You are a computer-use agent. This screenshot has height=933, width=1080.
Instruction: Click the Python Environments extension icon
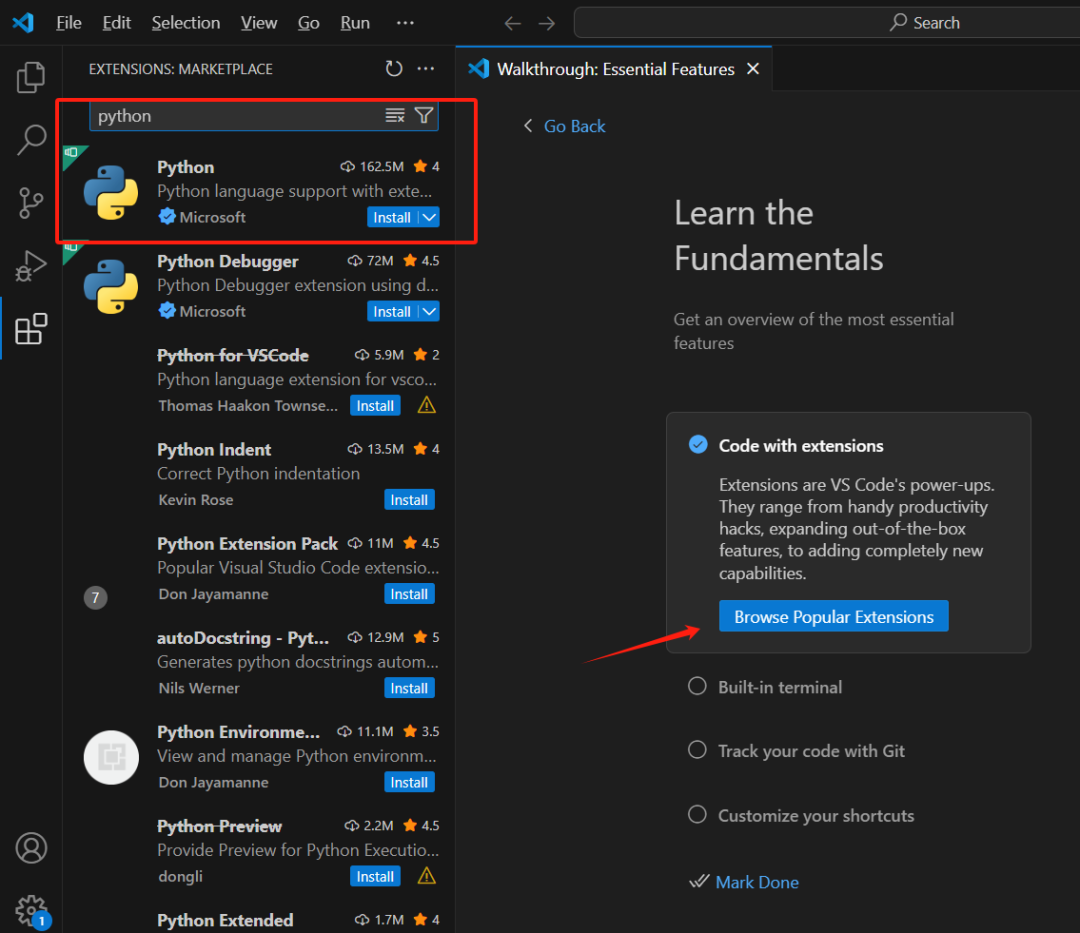[x=111, y=757]
